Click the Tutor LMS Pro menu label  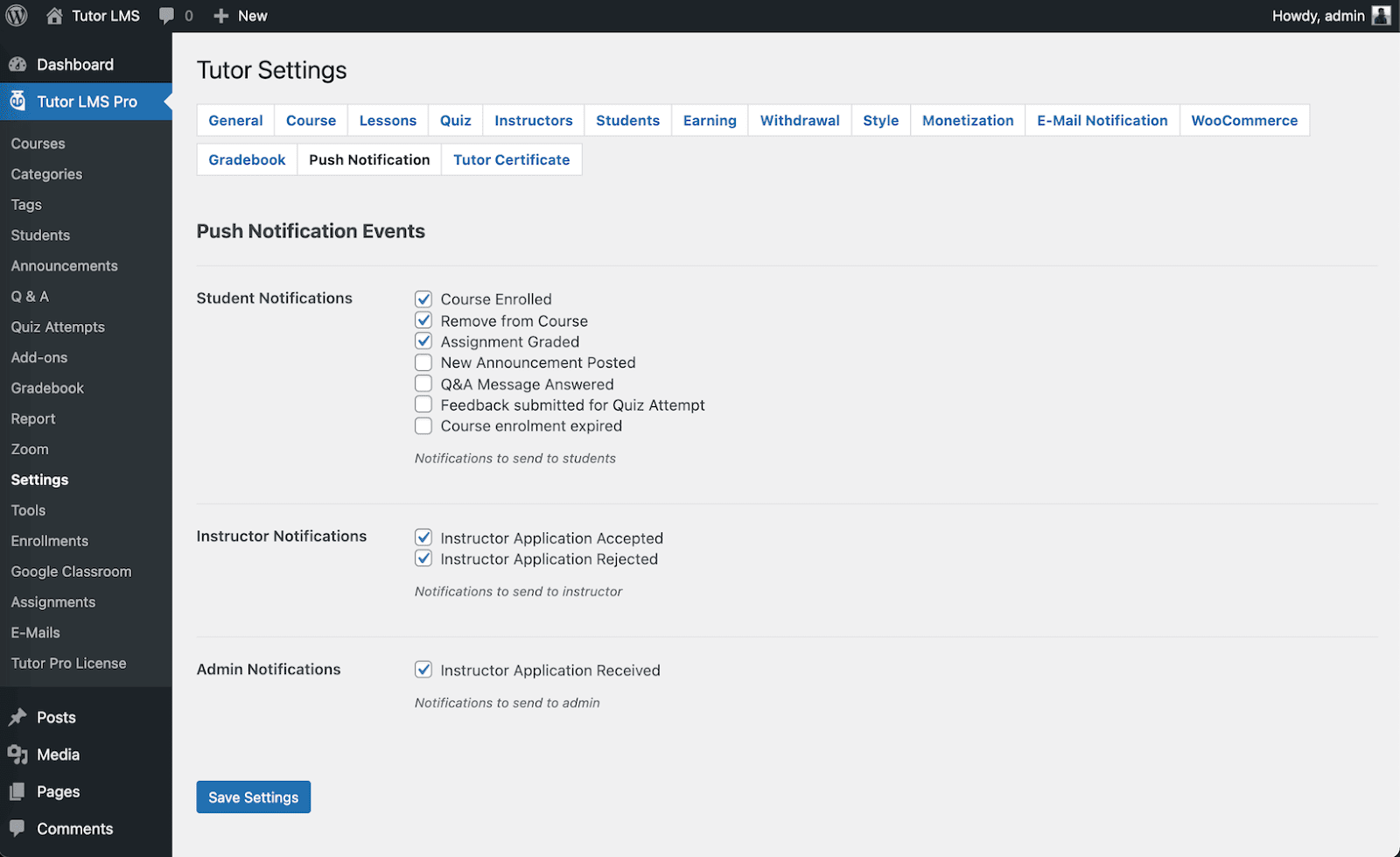tap(87, 102)
